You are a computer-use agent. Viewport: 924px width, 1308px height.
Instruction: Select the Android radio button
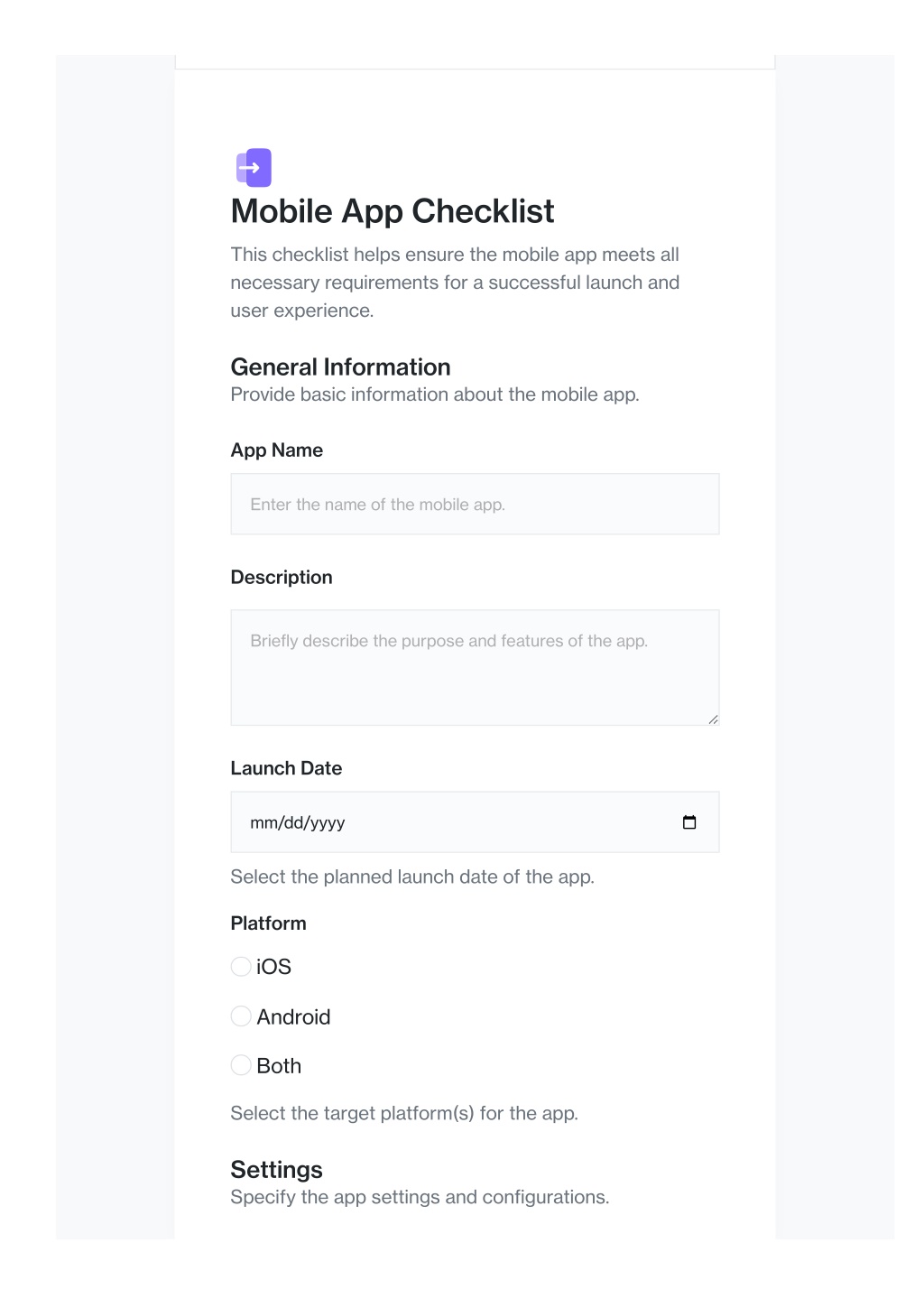241,1016
